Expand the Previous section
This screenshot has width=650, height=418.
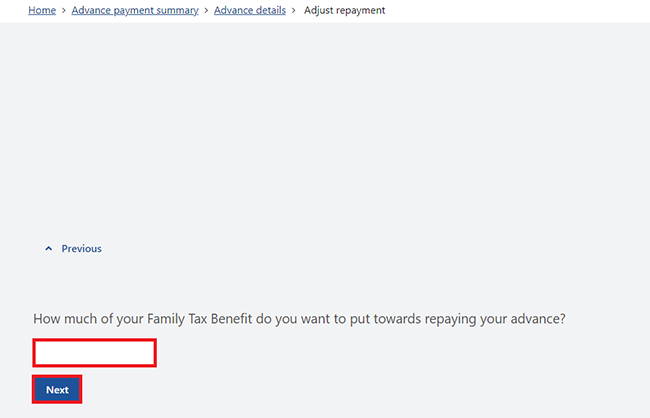tap(73, 248)
